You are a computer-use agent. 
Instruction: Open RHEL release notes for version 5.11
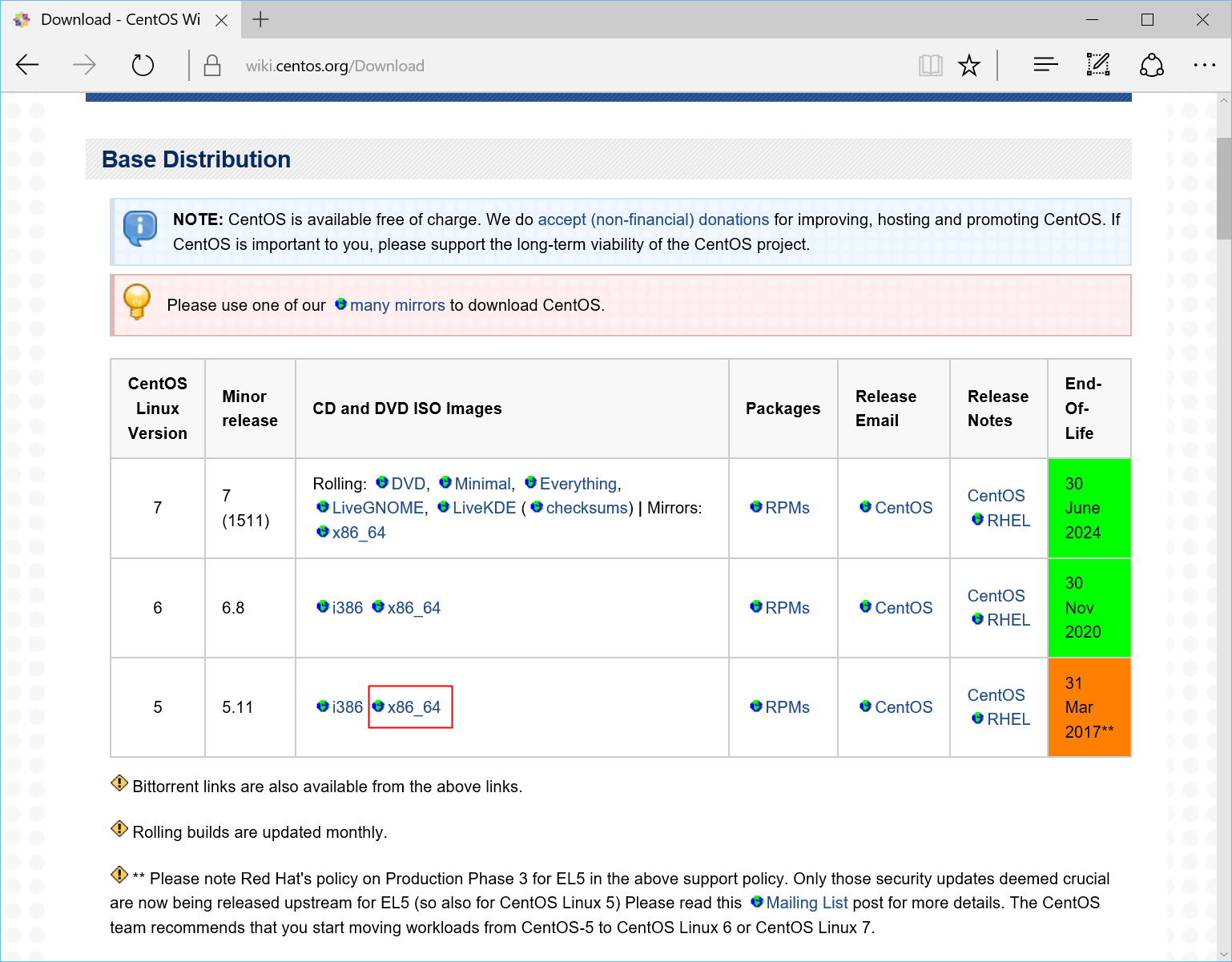[x=1000, y=719]
